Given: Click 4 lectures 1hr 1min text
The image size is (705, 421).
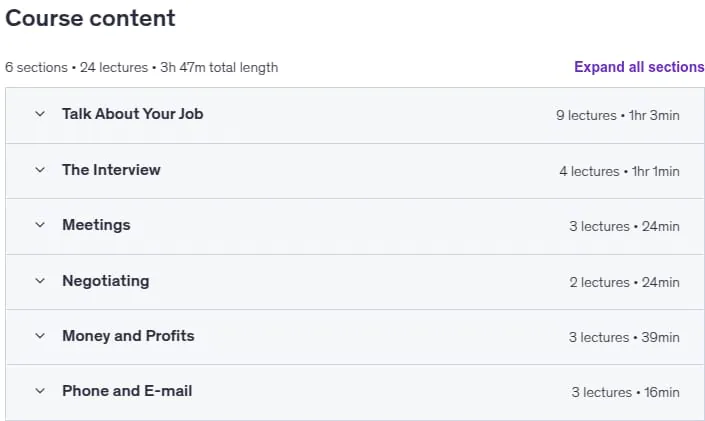Looking at the screenshot, I should pos(619,171).
